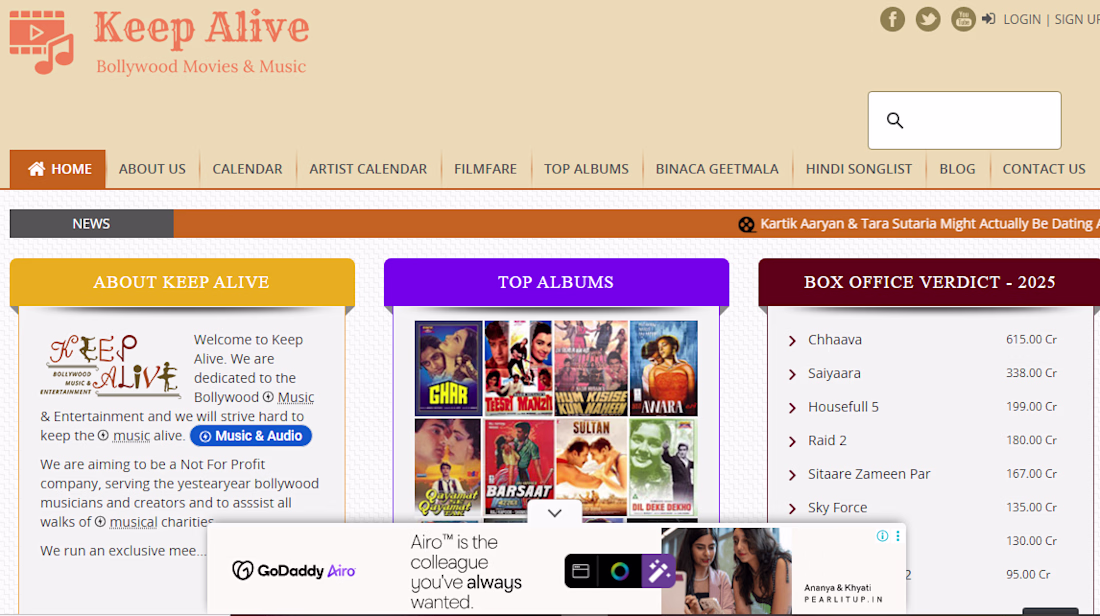Click the BOX OFFICE VERDICT - 2025 header
Screen dimensions: 1100x616
click(929, 282)
